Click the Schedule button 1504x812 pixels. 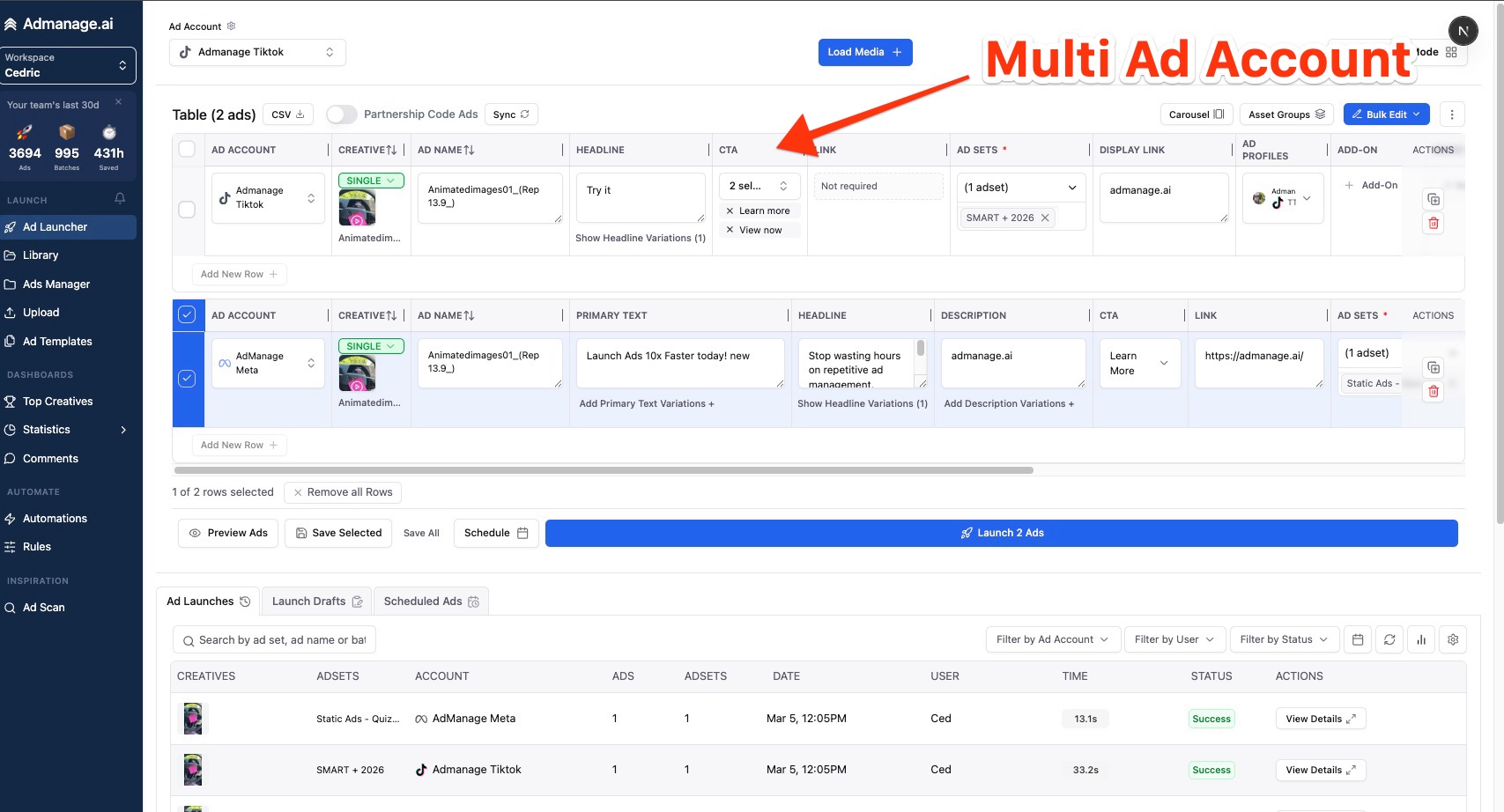[496, 533]
